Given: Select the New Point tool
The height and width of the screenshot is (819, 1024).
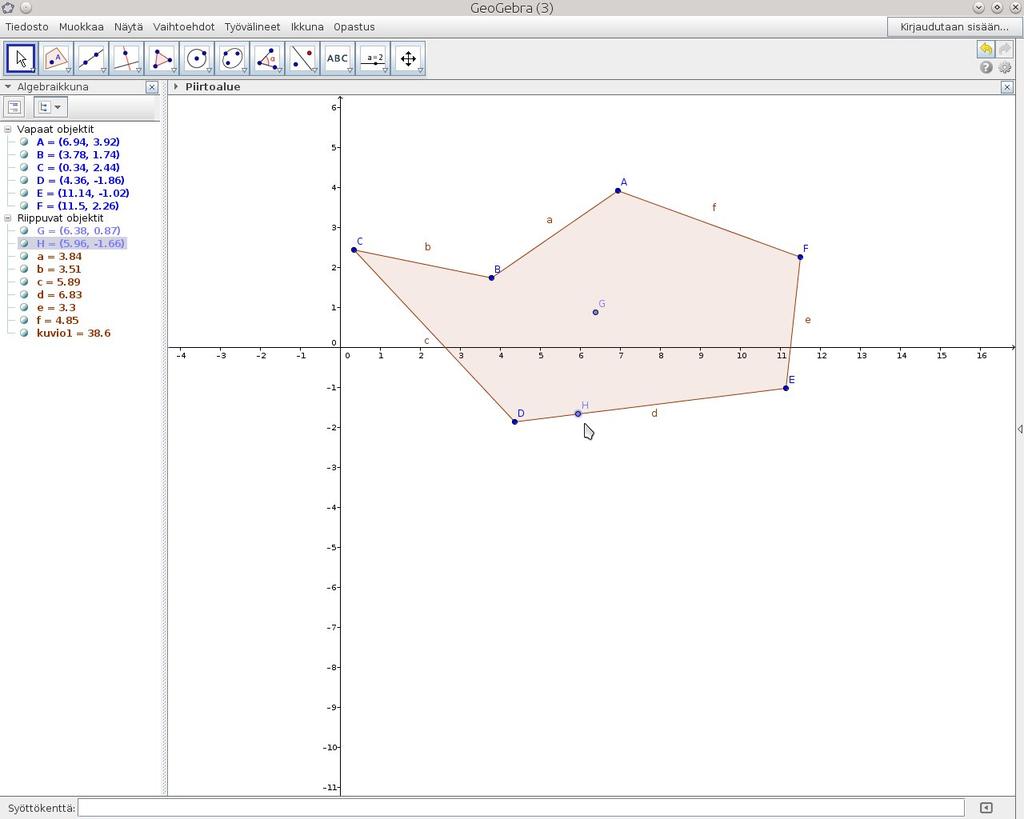Looking at the screenshot, I should (56, 59).
